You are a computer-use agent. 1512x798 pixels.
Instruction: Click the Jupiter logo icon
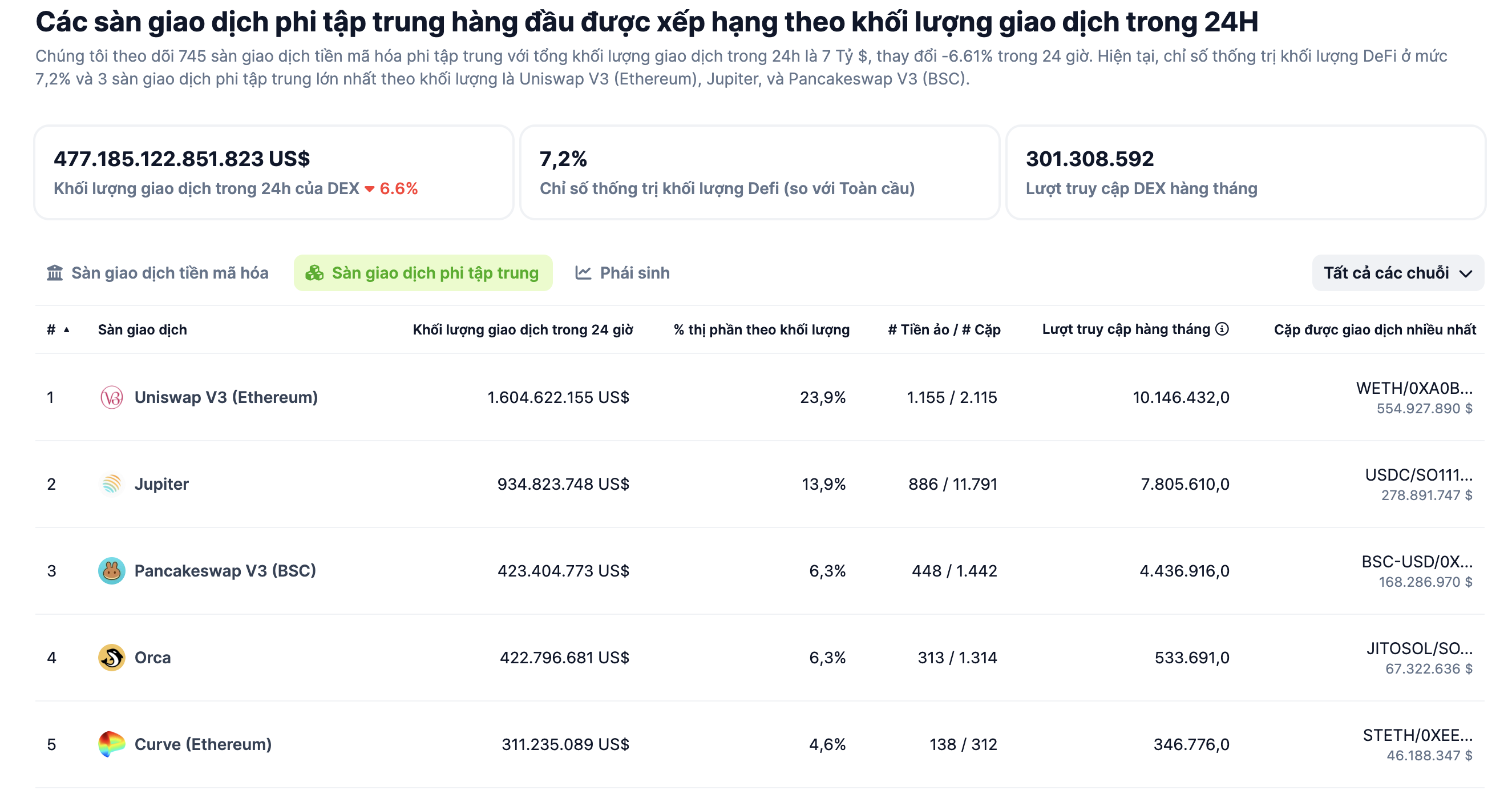pyautogui.click(x=110, y=484)
